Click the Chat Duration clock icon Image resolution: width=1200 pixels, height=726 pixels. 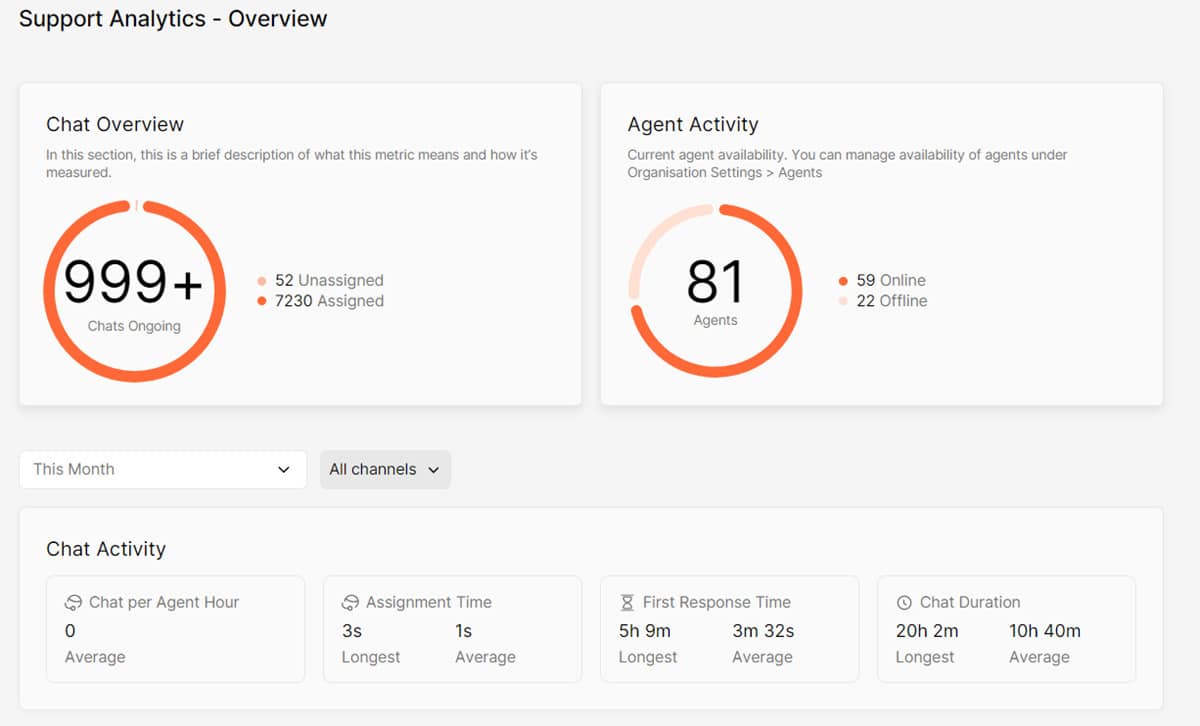pyautogui.click(x=904, y=603)
